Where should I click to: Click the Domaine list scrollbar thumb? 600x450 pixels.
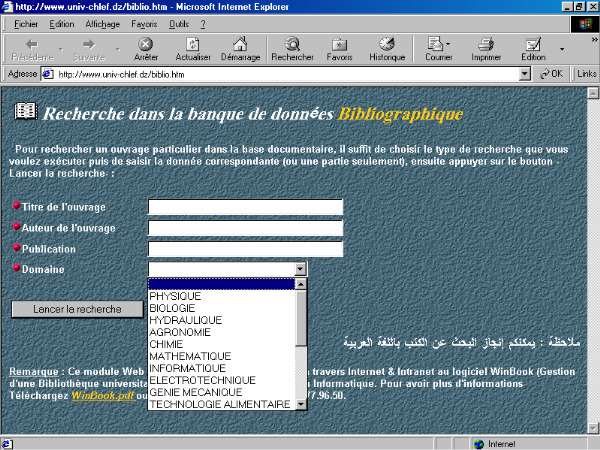click(x=301, y=318)
